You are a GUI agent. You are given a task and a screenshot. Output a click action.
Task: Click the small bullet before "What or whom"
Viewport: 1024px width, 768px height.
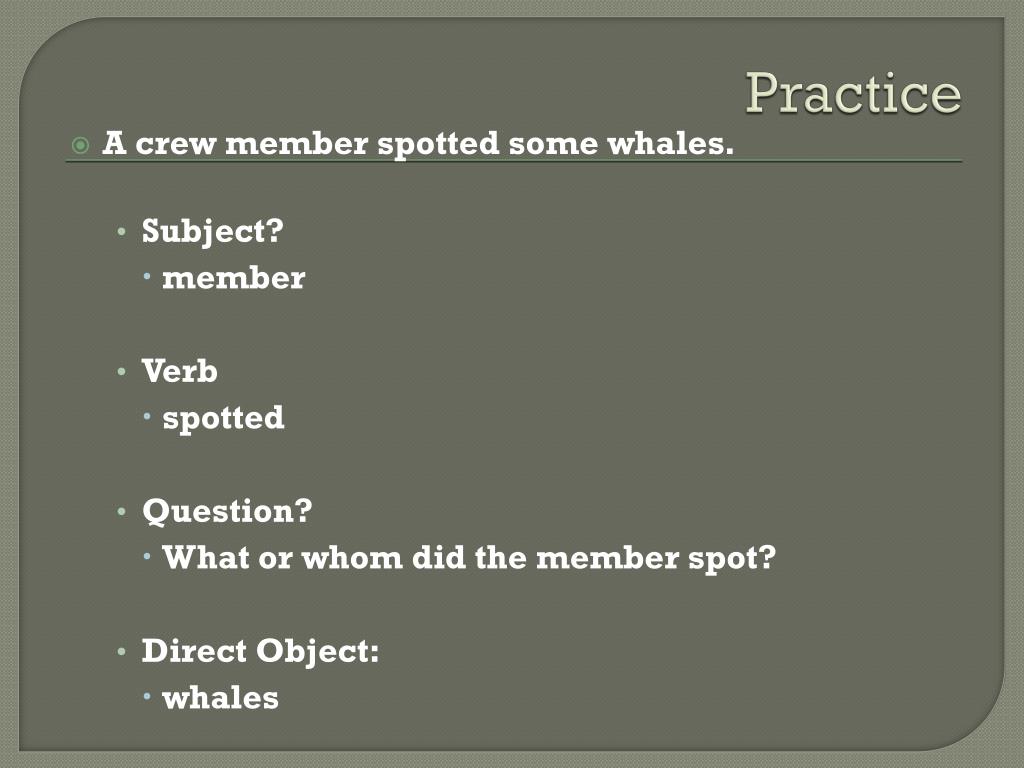(147, 556)
